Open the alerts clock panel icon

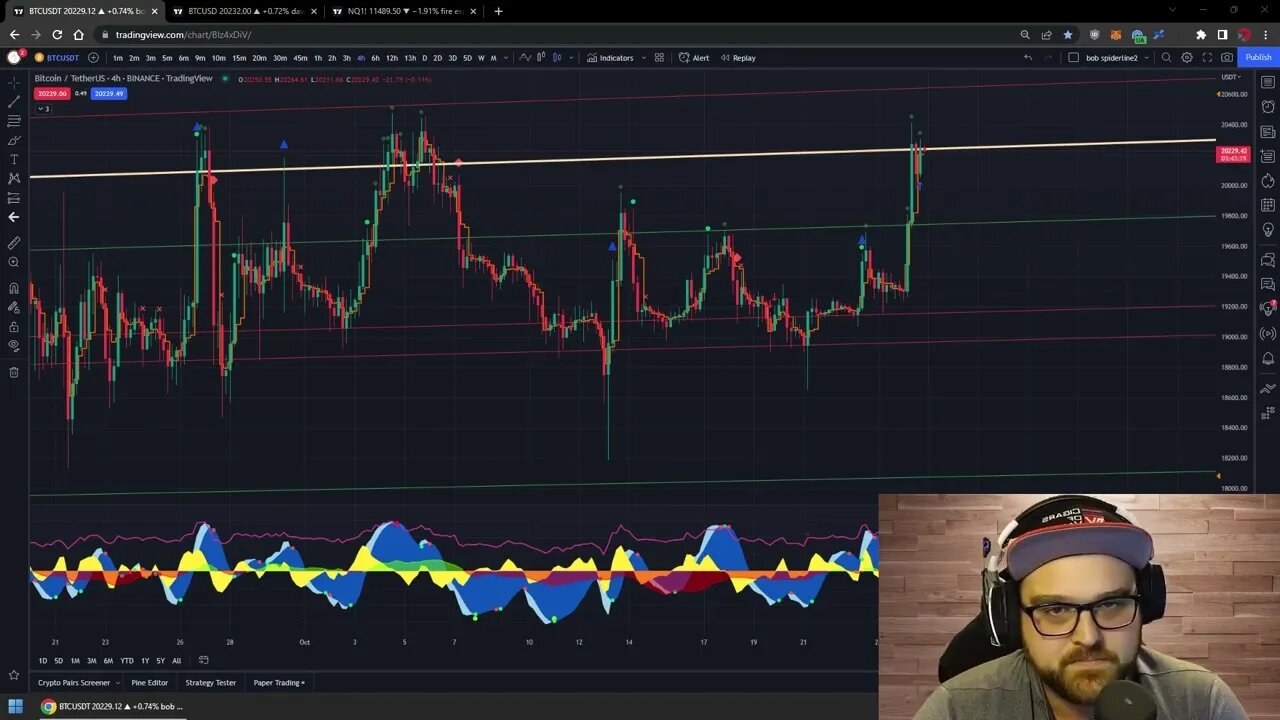pos(1268,107)
